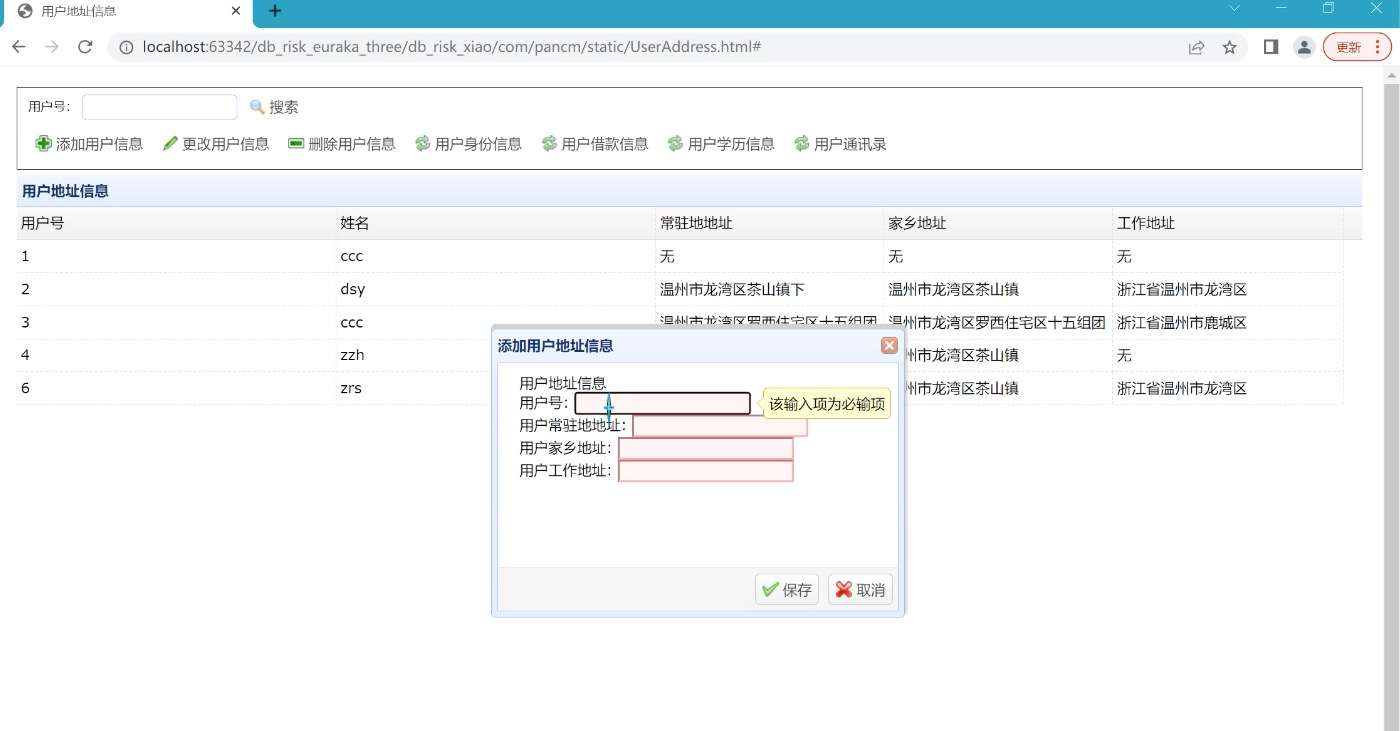Viewport: 1400px width, 731px height.
Task: Click 更改用户信息 edit button
Action: click(216, 144)
